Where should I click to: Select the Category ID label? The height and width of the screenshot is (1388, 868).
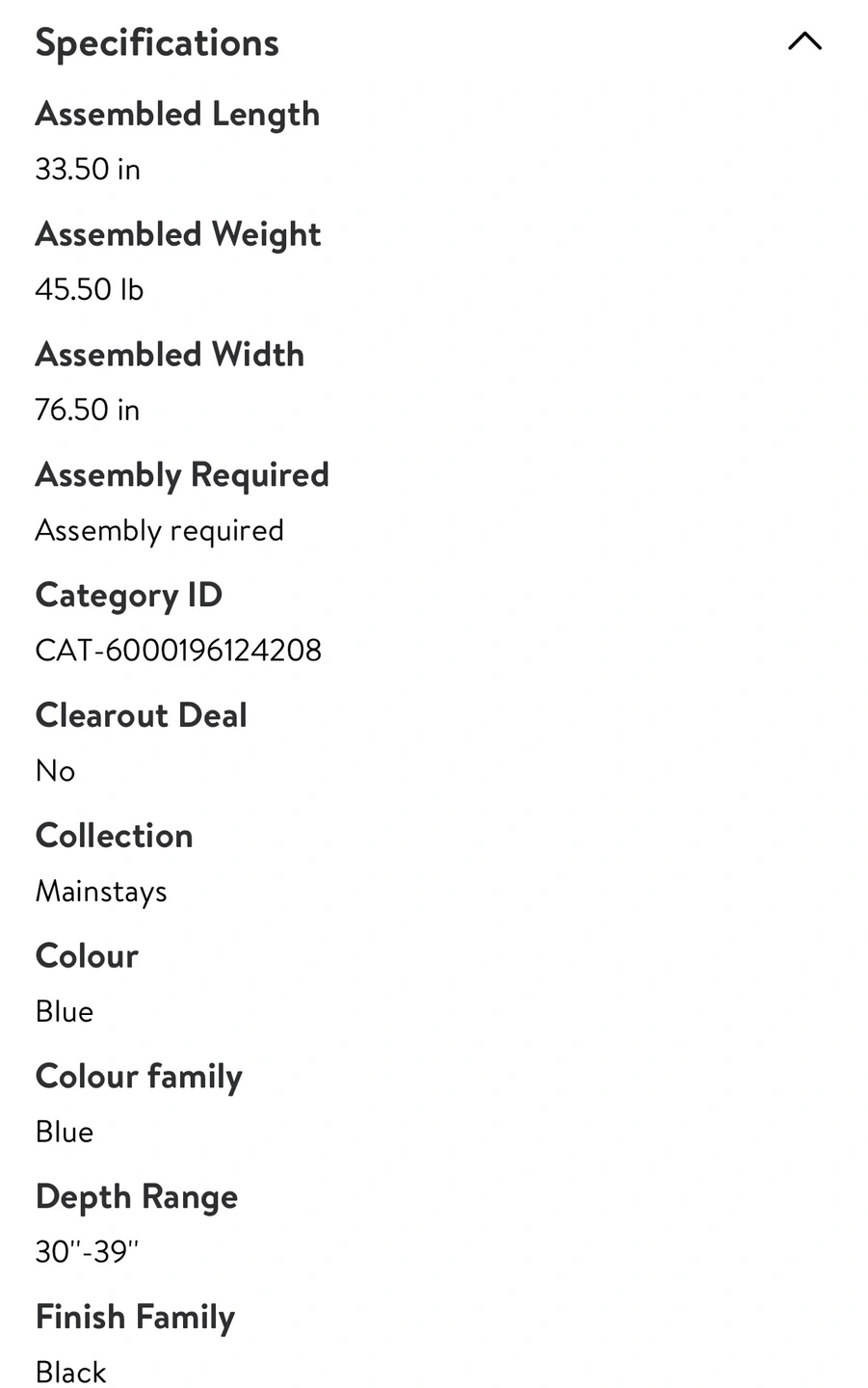click(x=129, y=596)
